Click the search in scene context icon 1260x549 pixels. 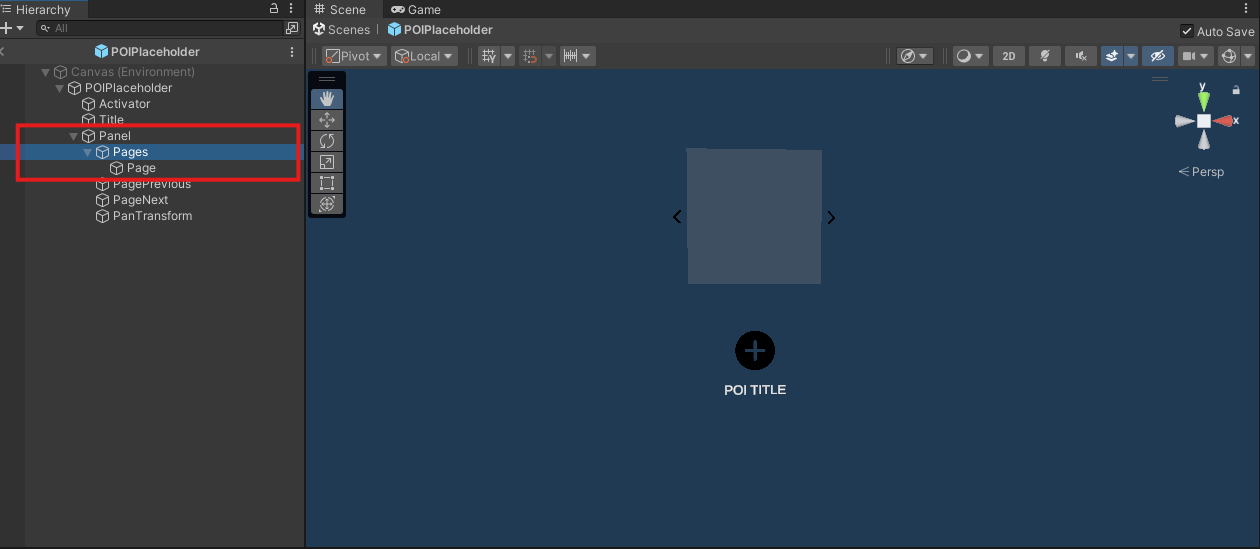tap(291, 28)
